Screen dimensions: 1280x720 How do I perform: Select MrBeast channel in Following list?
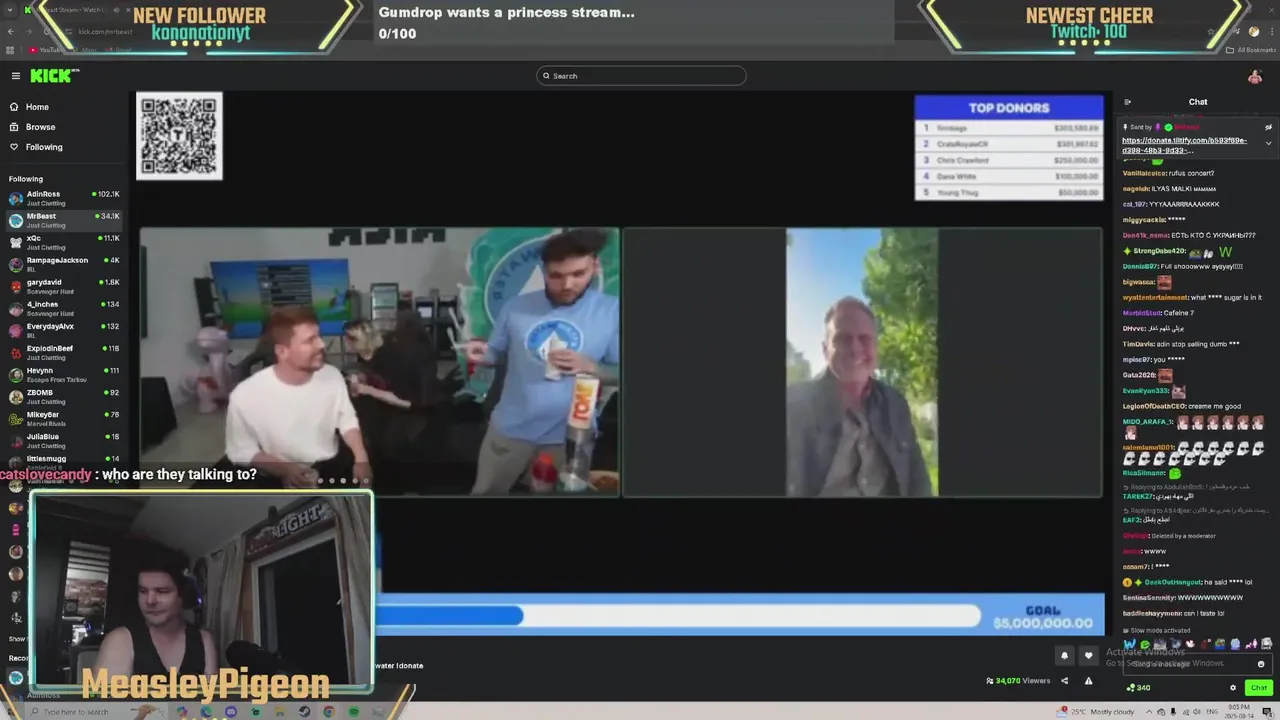[64, 220]
